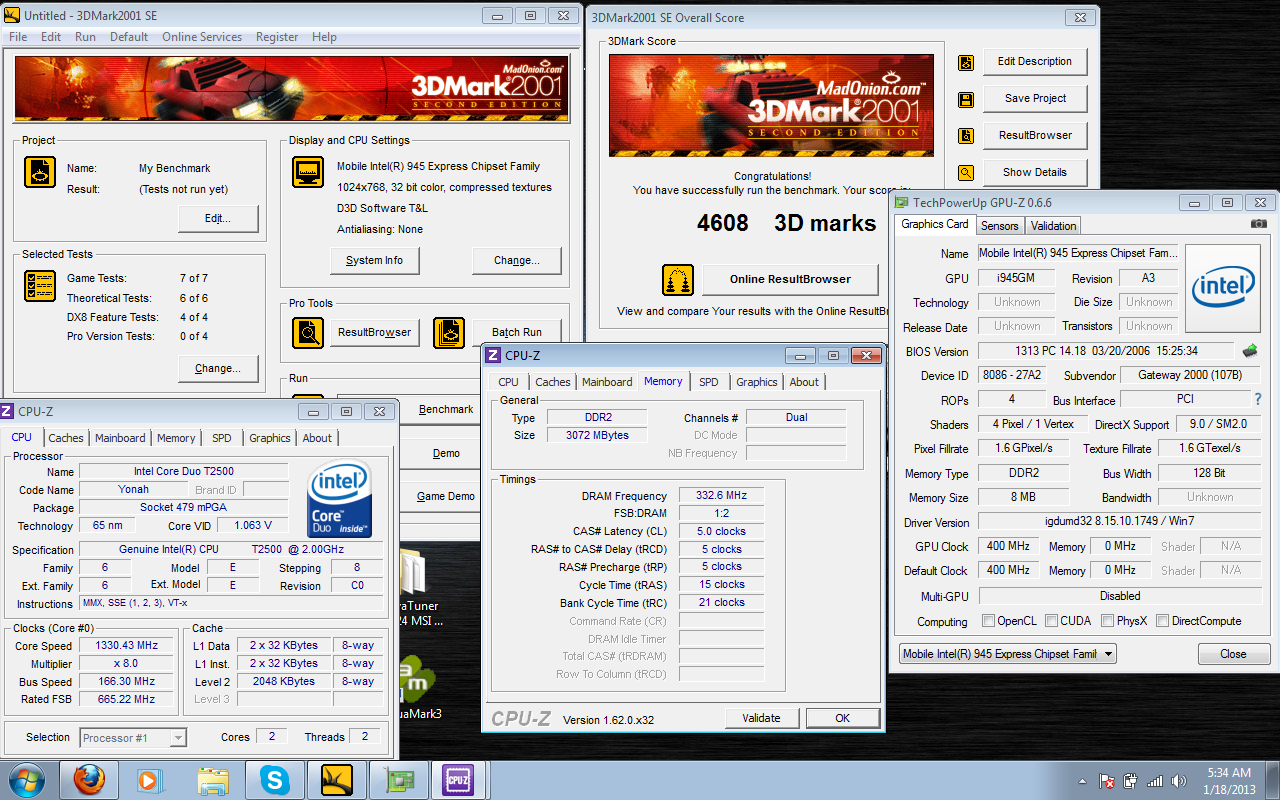Image resolution: width=1280 pixels, height=800 pixels.
Task: Toggle the PhysX checkbox in GPU-Z
Action: [x=1107, y=621]
